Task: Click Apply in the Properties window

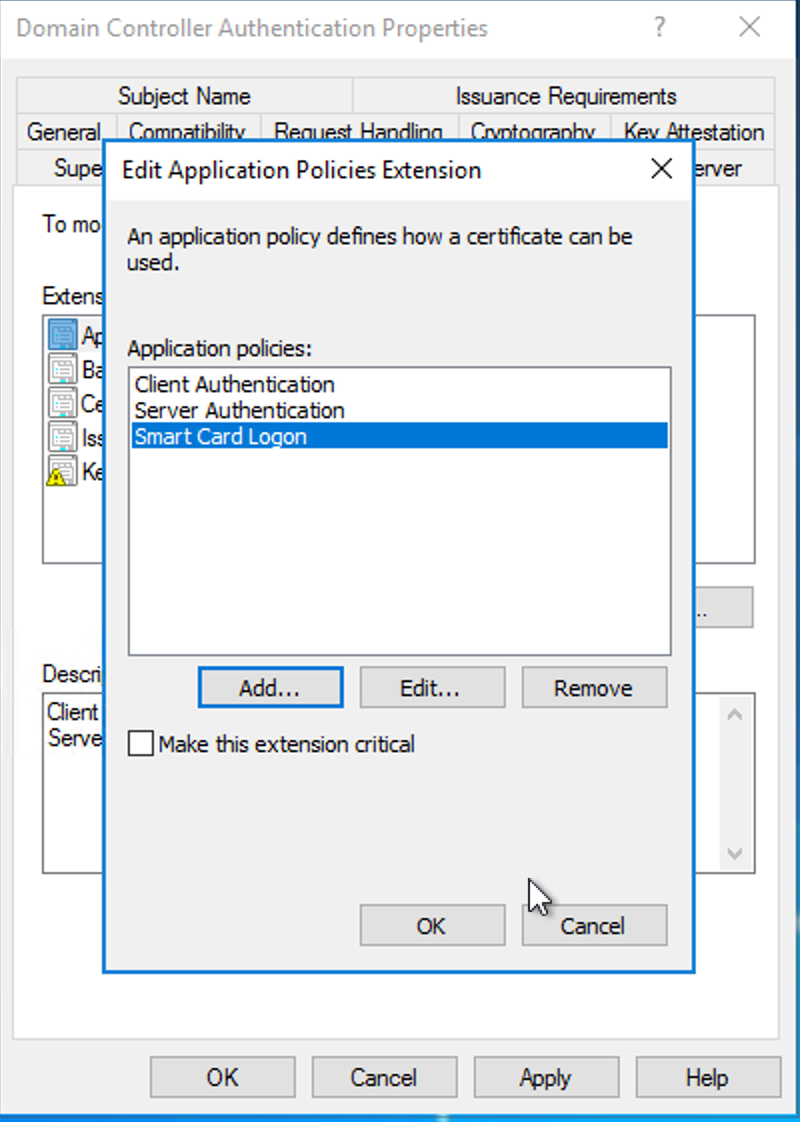Action: click(x=546, y=1077)
